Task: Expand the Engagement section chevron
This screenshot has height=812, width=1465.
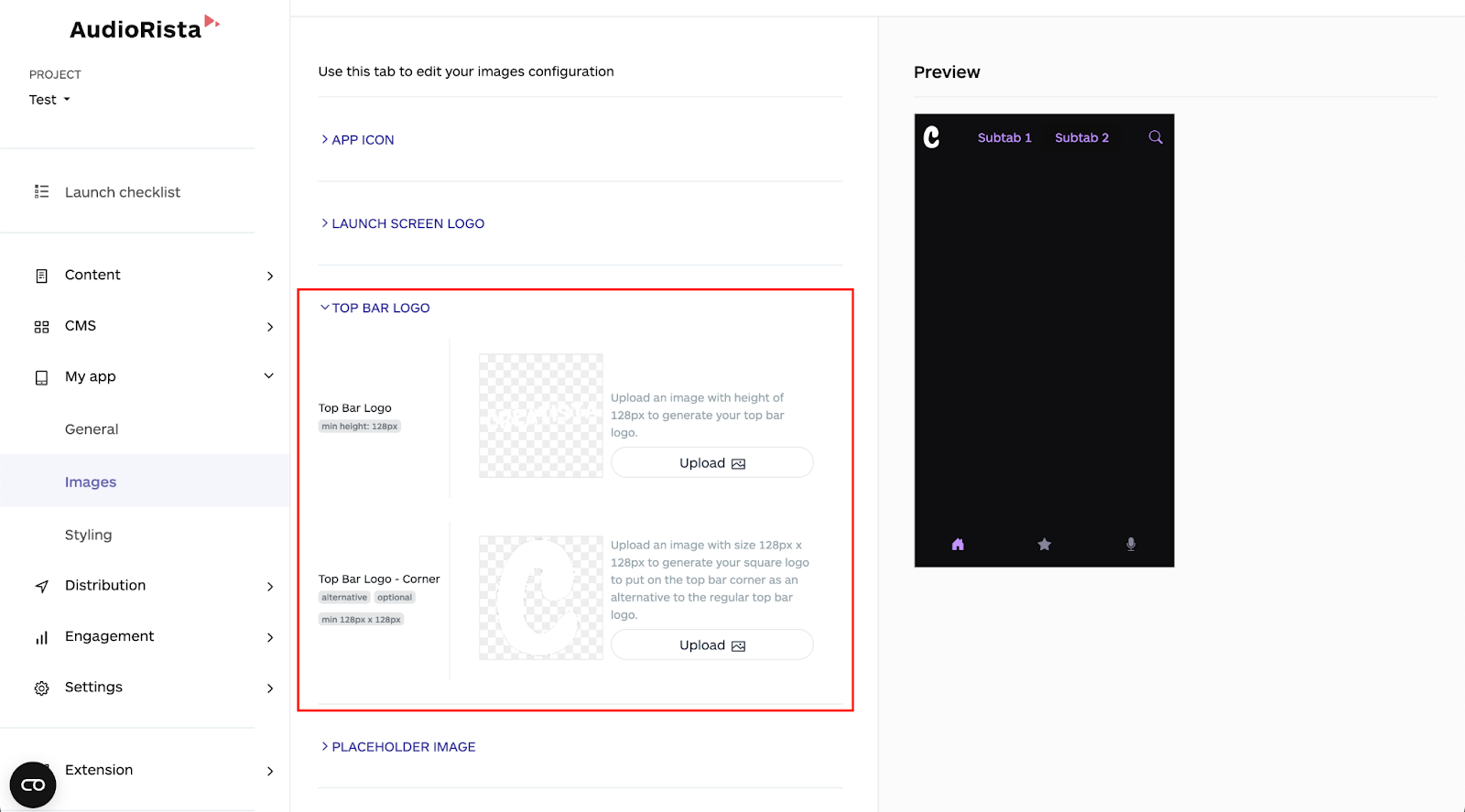Action: [270, 637]
